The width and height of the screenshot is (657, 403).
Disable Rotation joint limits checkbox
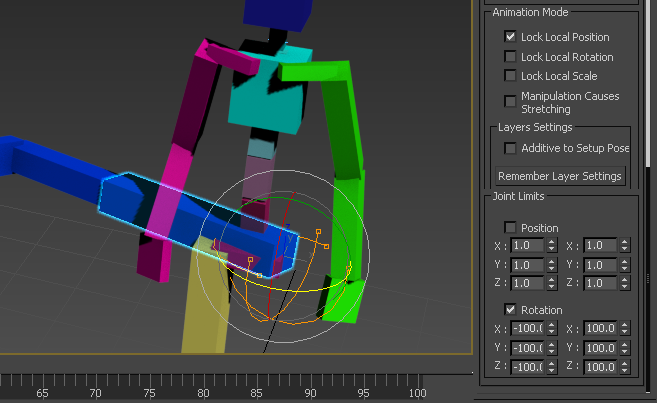510,310
